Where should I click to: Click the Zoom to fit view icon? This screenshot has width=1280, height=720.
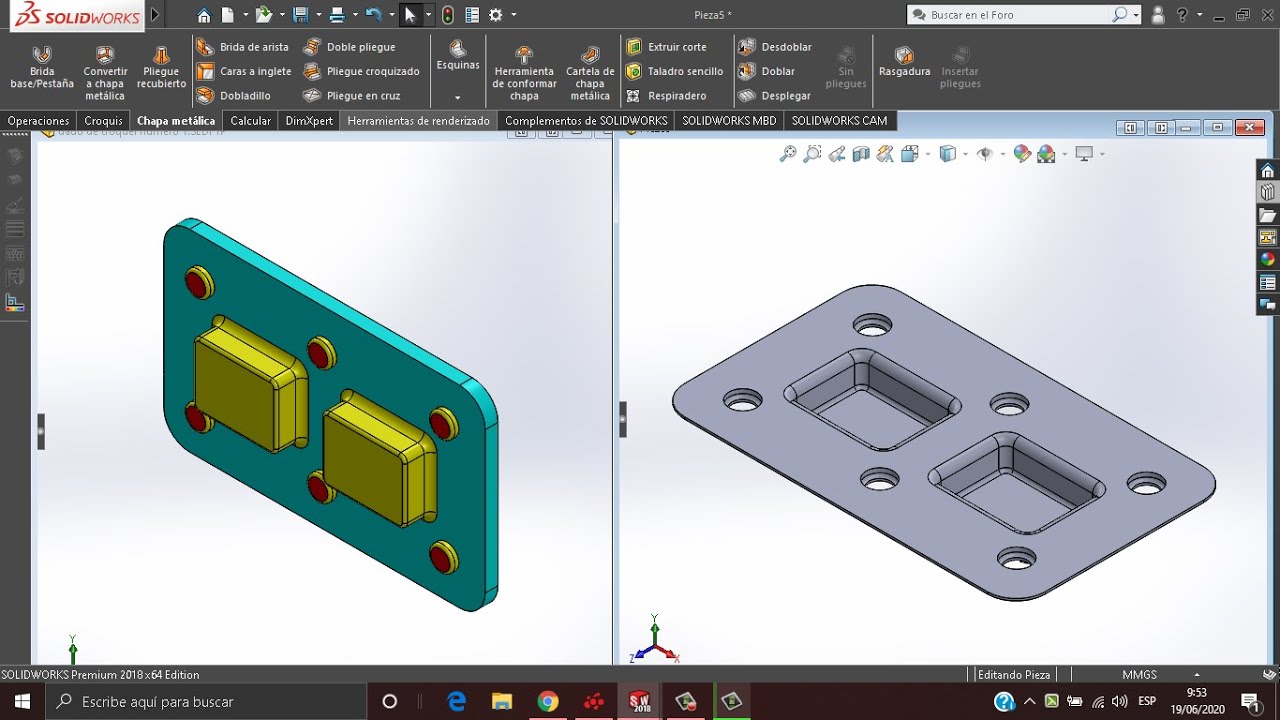pos(788,154)
